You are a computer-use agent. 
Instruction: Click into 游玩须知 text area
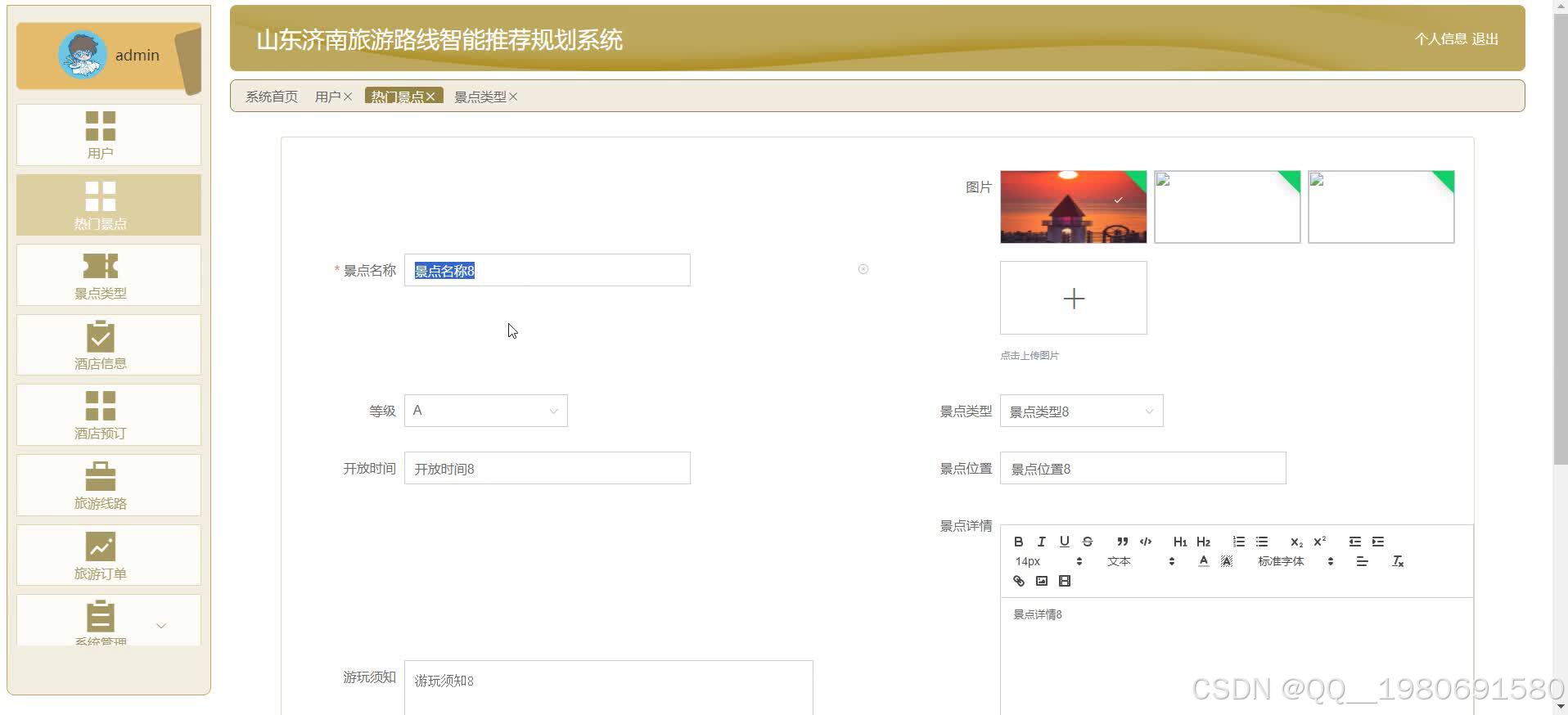(608, 687)
